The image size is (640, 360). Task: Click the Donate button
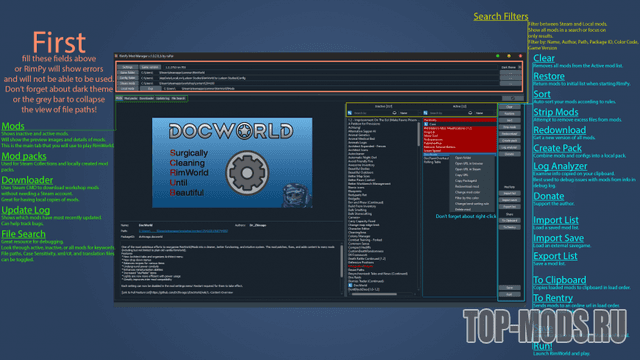click(x=509, y=154)
